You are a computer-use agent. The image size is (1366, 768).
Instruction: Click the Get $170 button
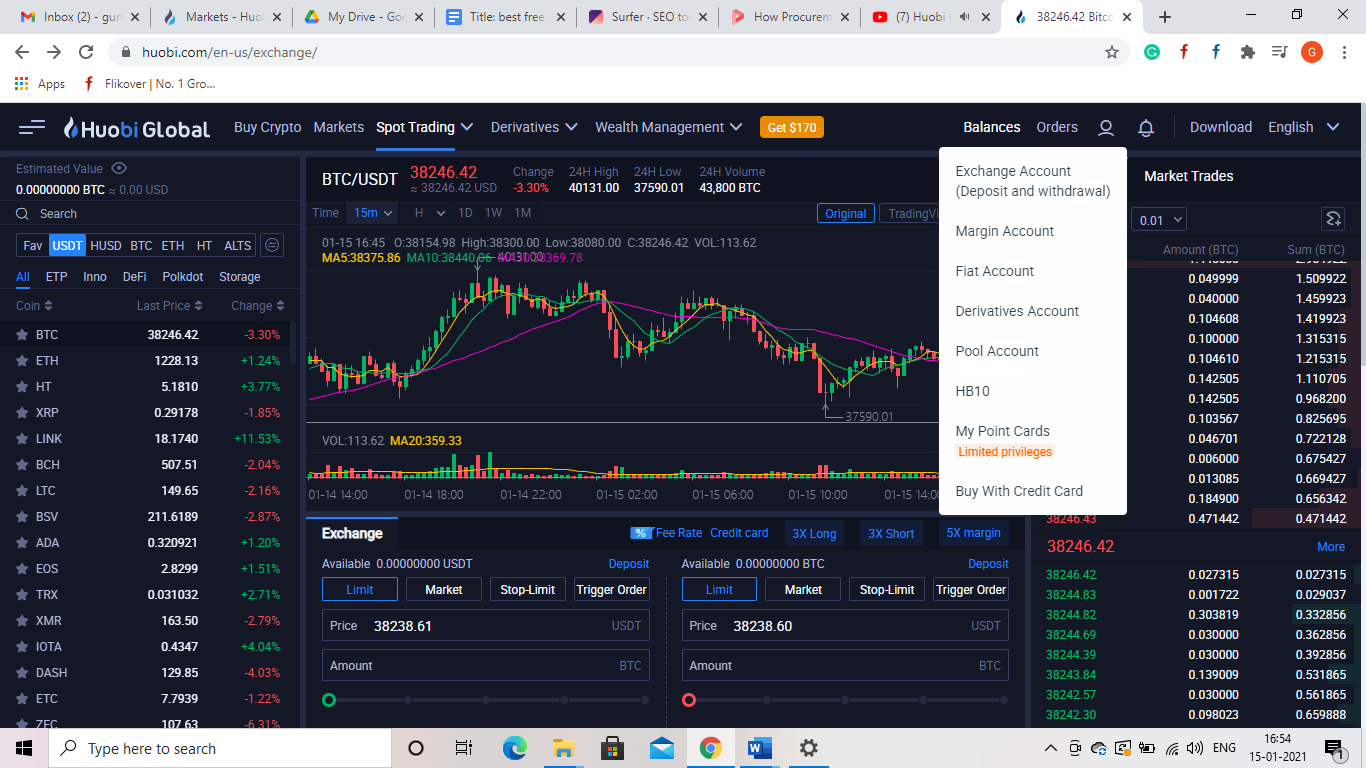(792, 128)
